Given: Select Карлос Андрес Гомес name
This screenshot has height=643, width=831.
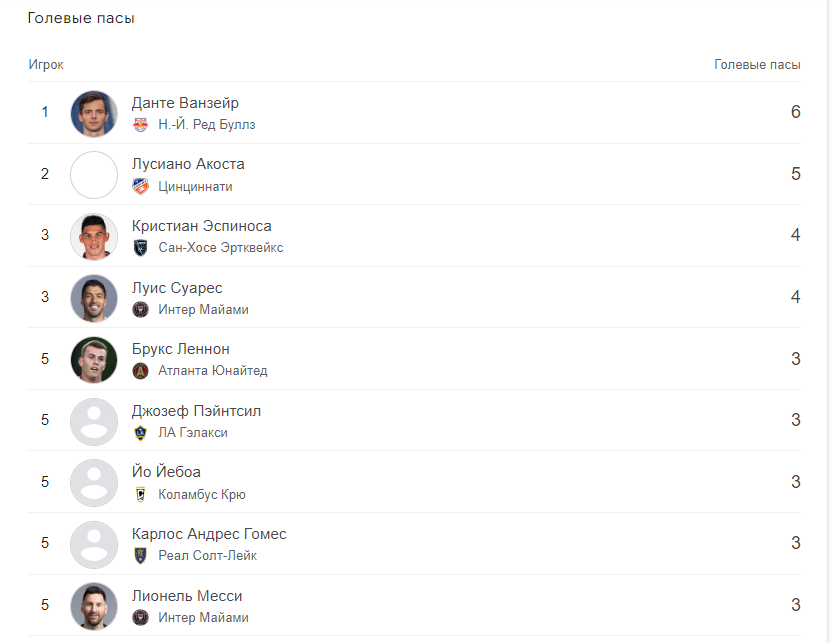Looking at the screenshot, I should [x=209, y=534].
